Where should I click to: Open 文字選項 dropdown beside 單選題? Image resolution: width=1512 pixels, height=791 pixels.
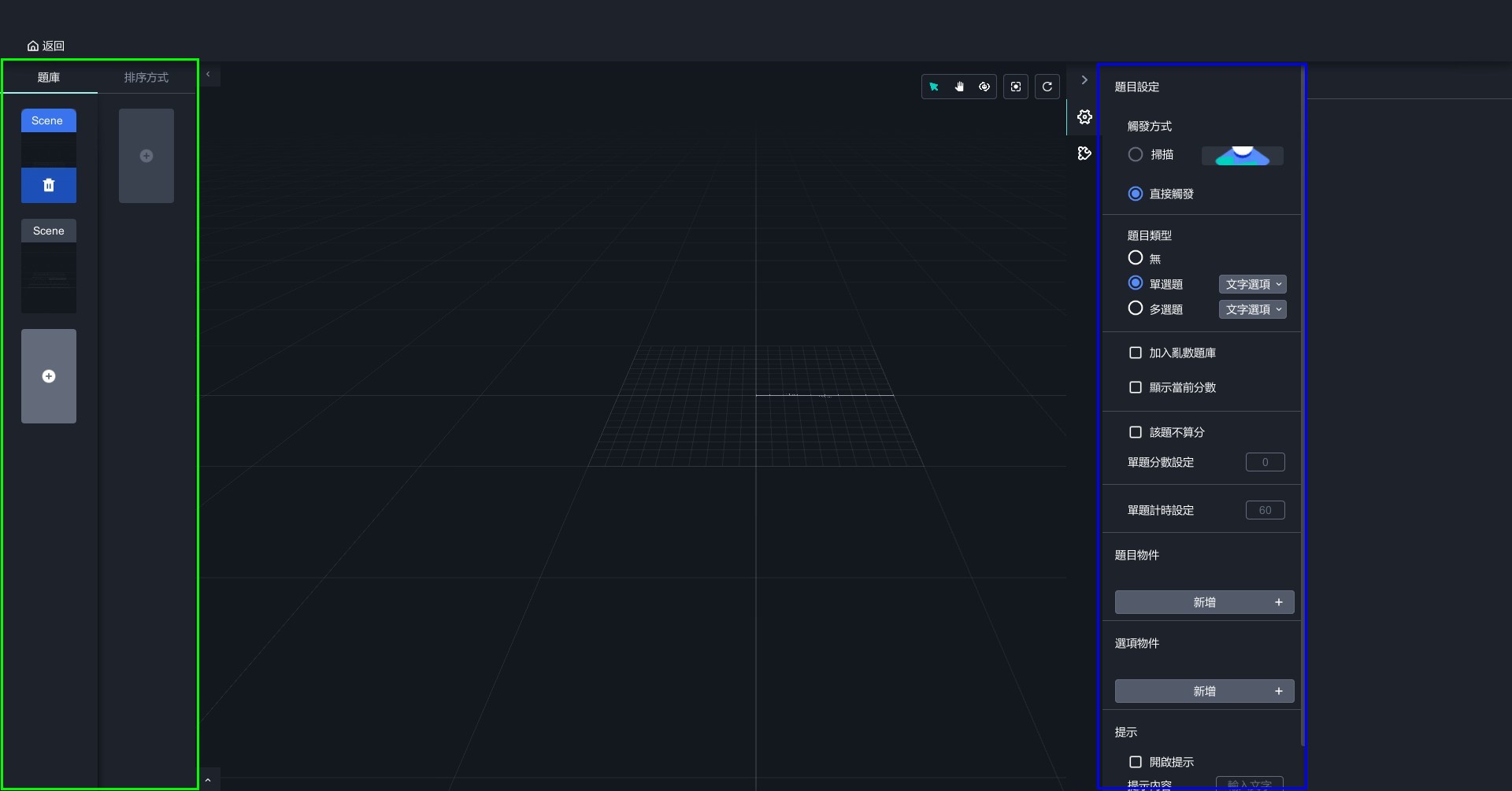coord(1252,284)
